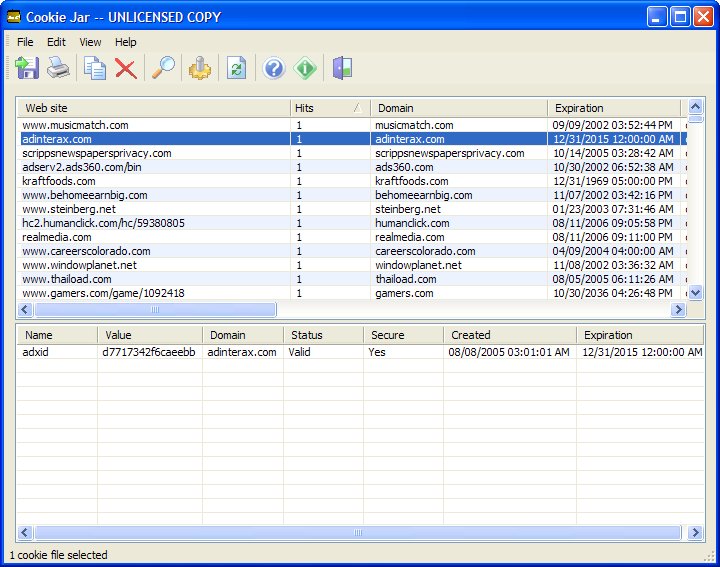The image size is (720, 567).
Task: Click the d7717342f6caeebb value cell
Action: click(149, 352)
